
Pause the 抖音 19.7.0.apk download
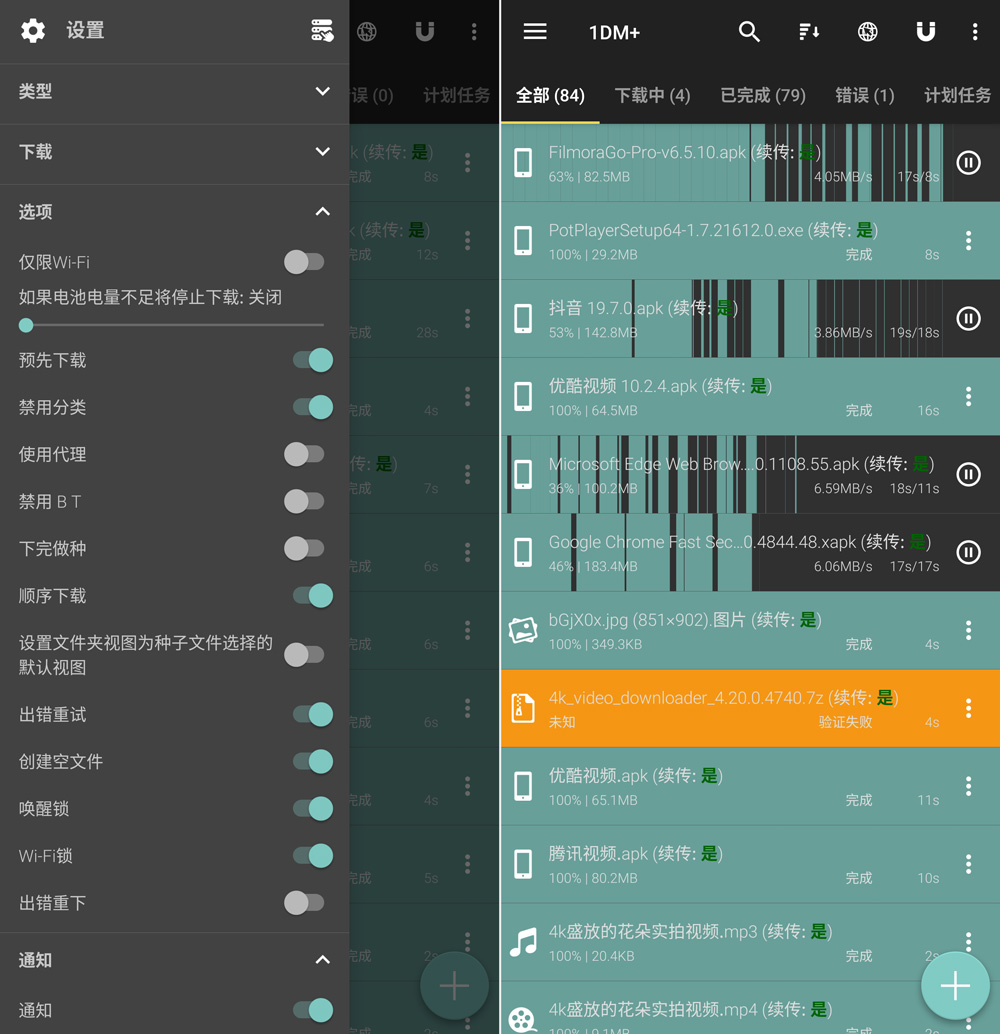[x=968, y=319]
